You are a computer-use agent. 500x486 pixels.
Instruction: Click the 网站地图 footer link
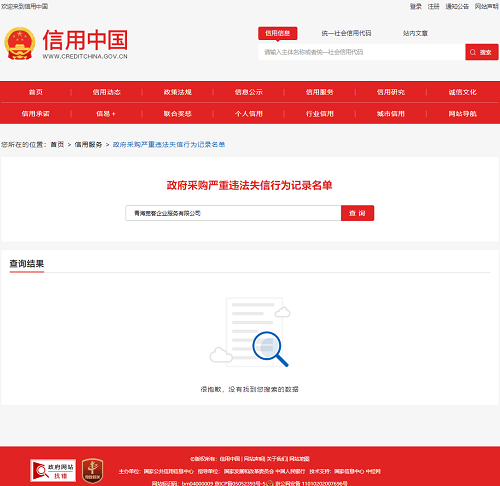coord(299,459)
